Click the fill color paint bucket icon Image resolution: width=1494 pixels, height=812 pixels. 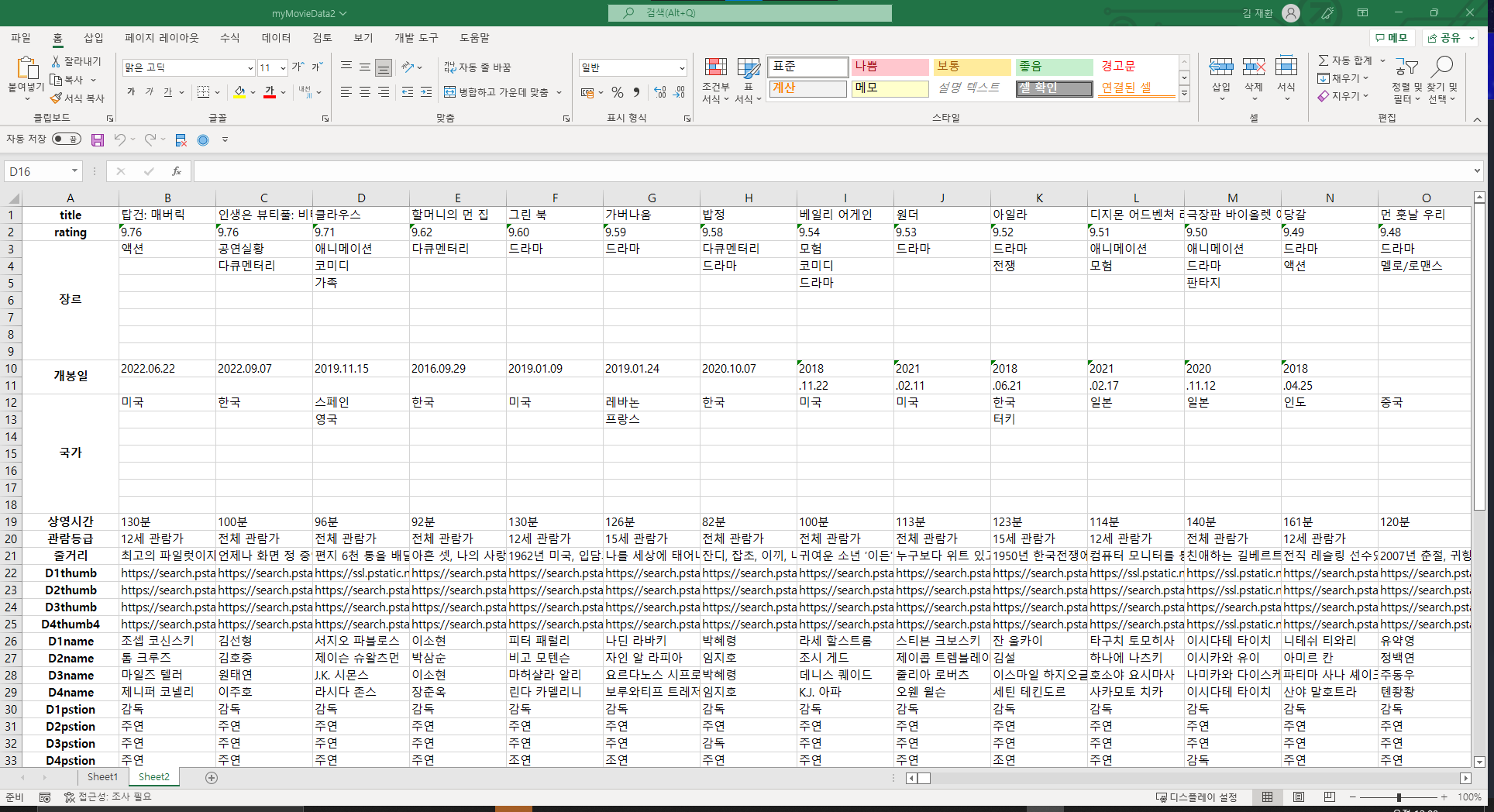coord(240,92)
